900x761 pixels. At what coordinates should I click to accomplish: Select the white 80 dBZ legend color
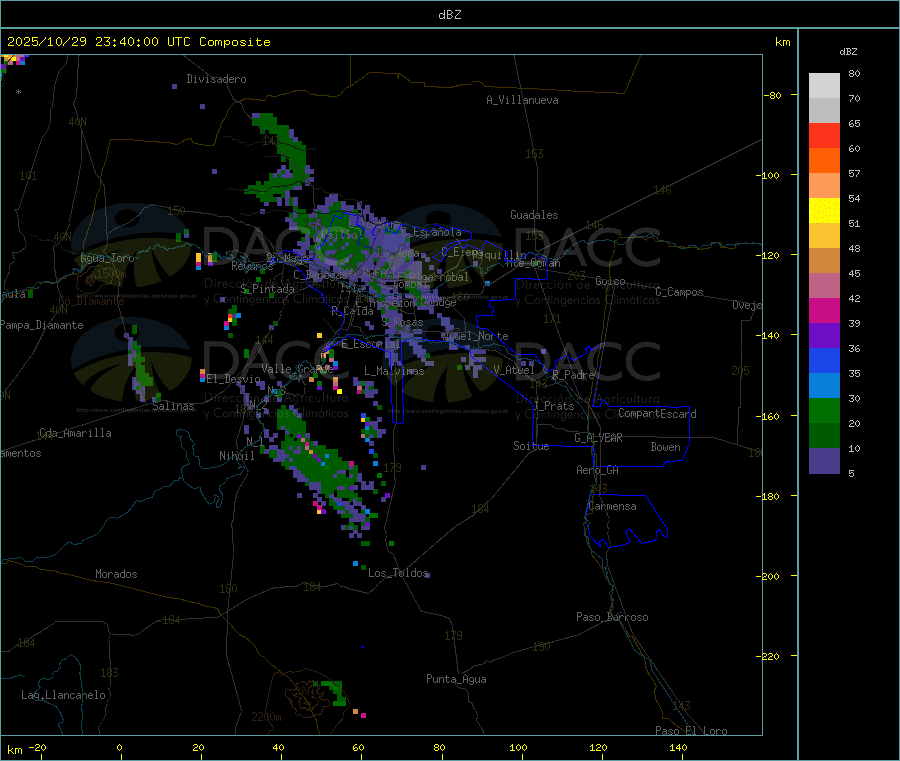point(824,86)
